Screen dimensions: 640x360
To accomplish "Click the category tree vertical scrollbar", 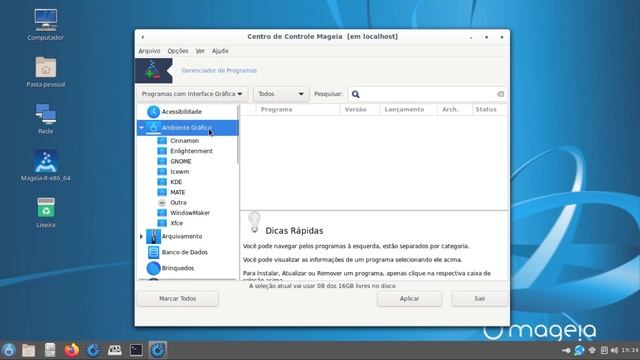I will click(238, 135).
